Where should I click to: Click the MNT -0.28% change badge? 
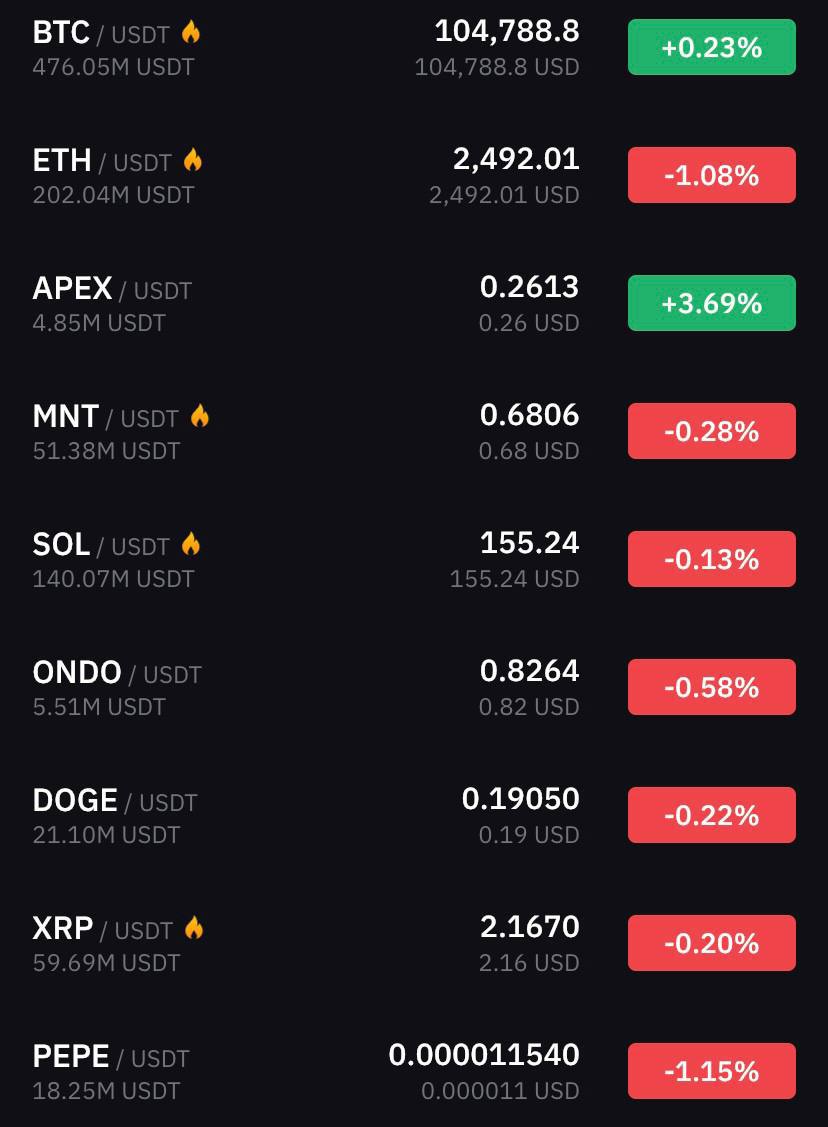pos(711,431)
